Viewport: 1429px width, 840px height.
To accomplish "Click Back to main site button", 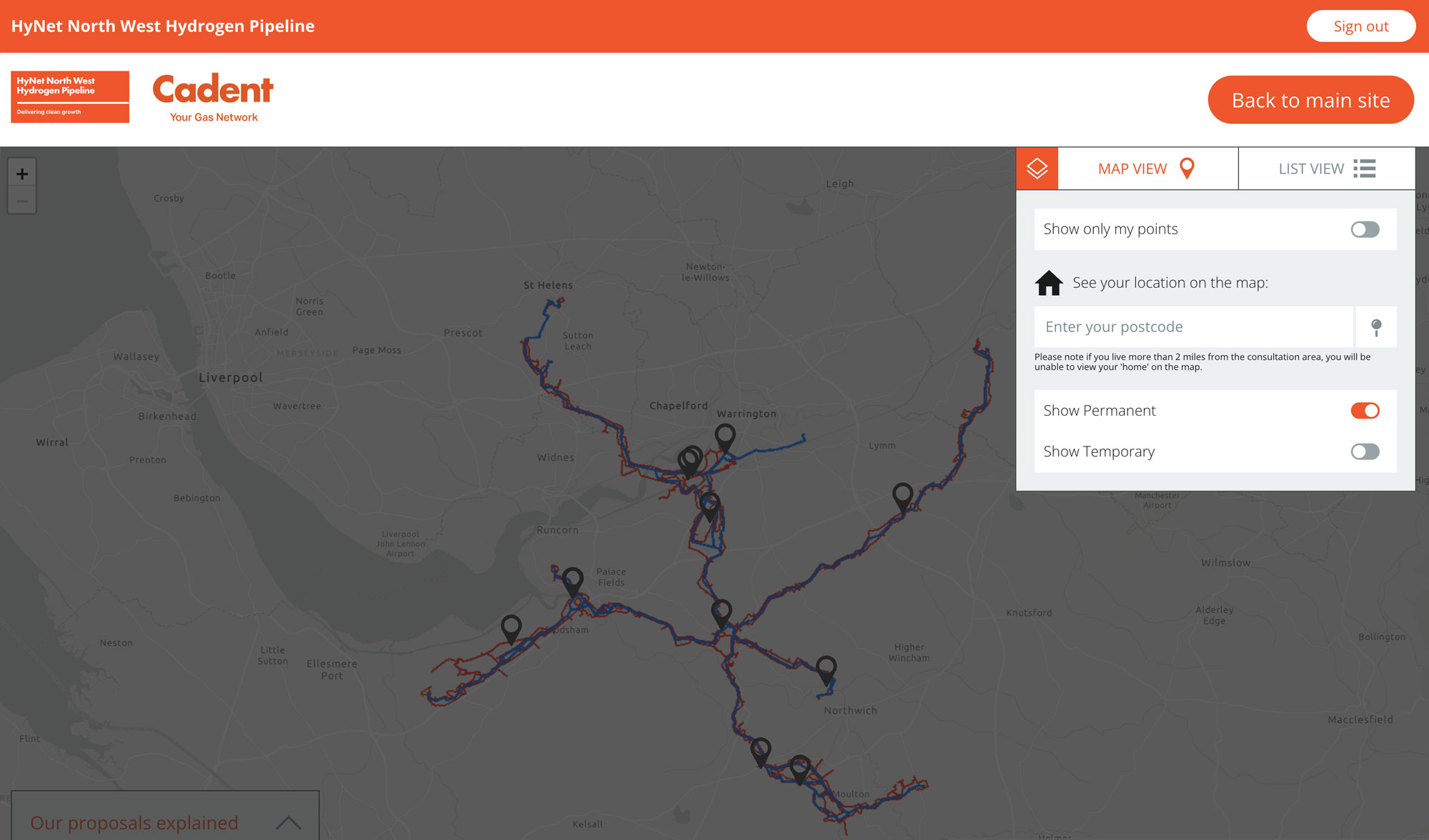I will 1310,100.
